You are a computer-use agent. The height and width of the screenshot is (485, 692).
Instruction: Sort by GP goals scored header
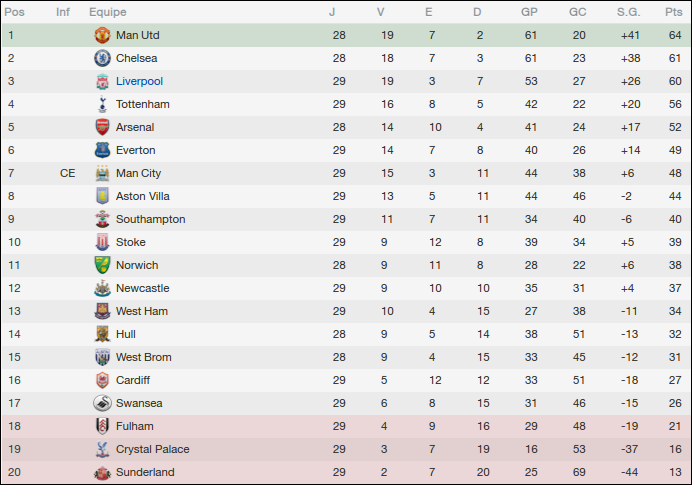[x=529, y=12]
